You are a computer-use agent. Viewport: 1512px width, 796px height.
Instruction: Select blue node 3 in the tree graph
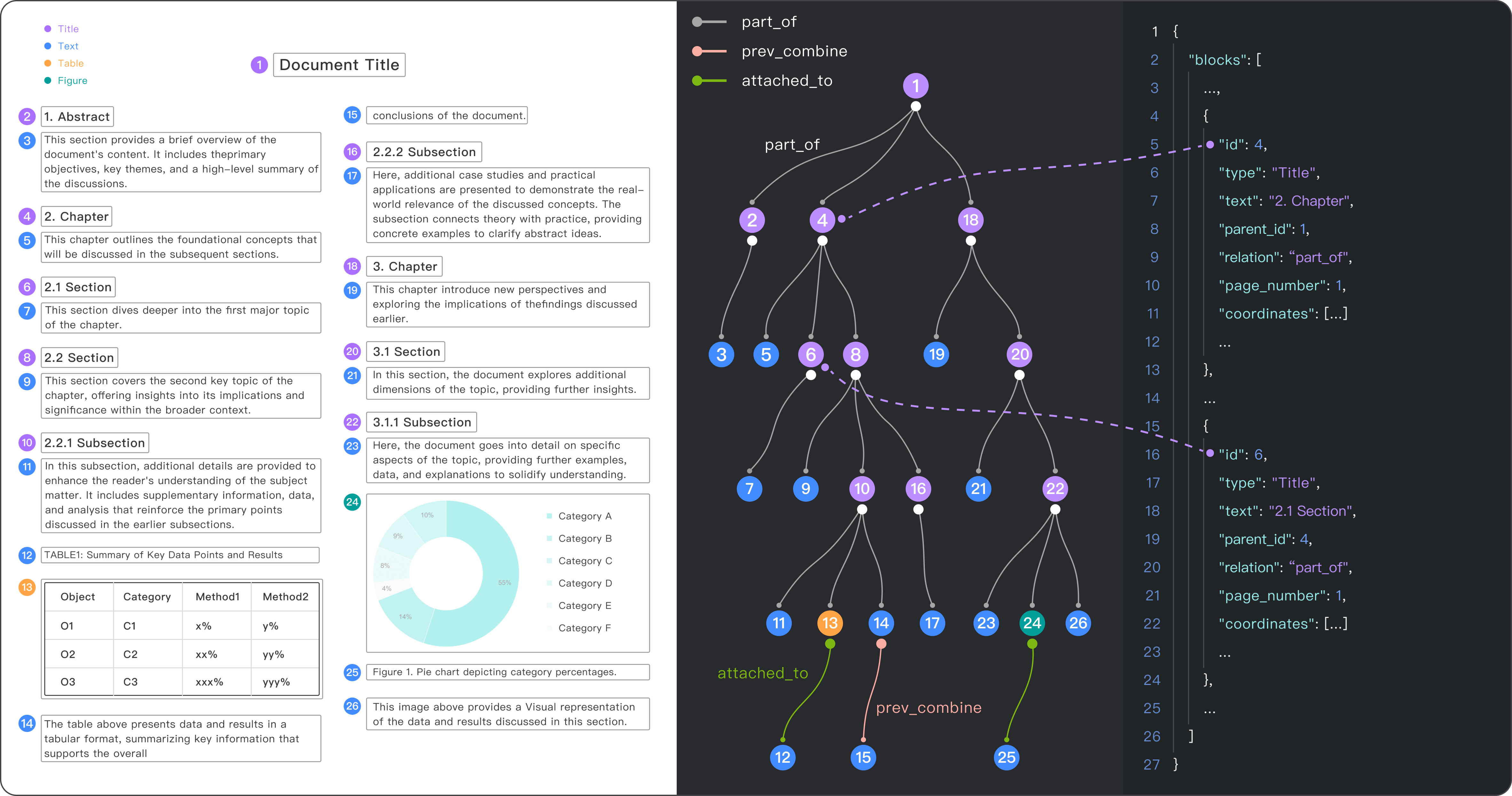[721, 354]
